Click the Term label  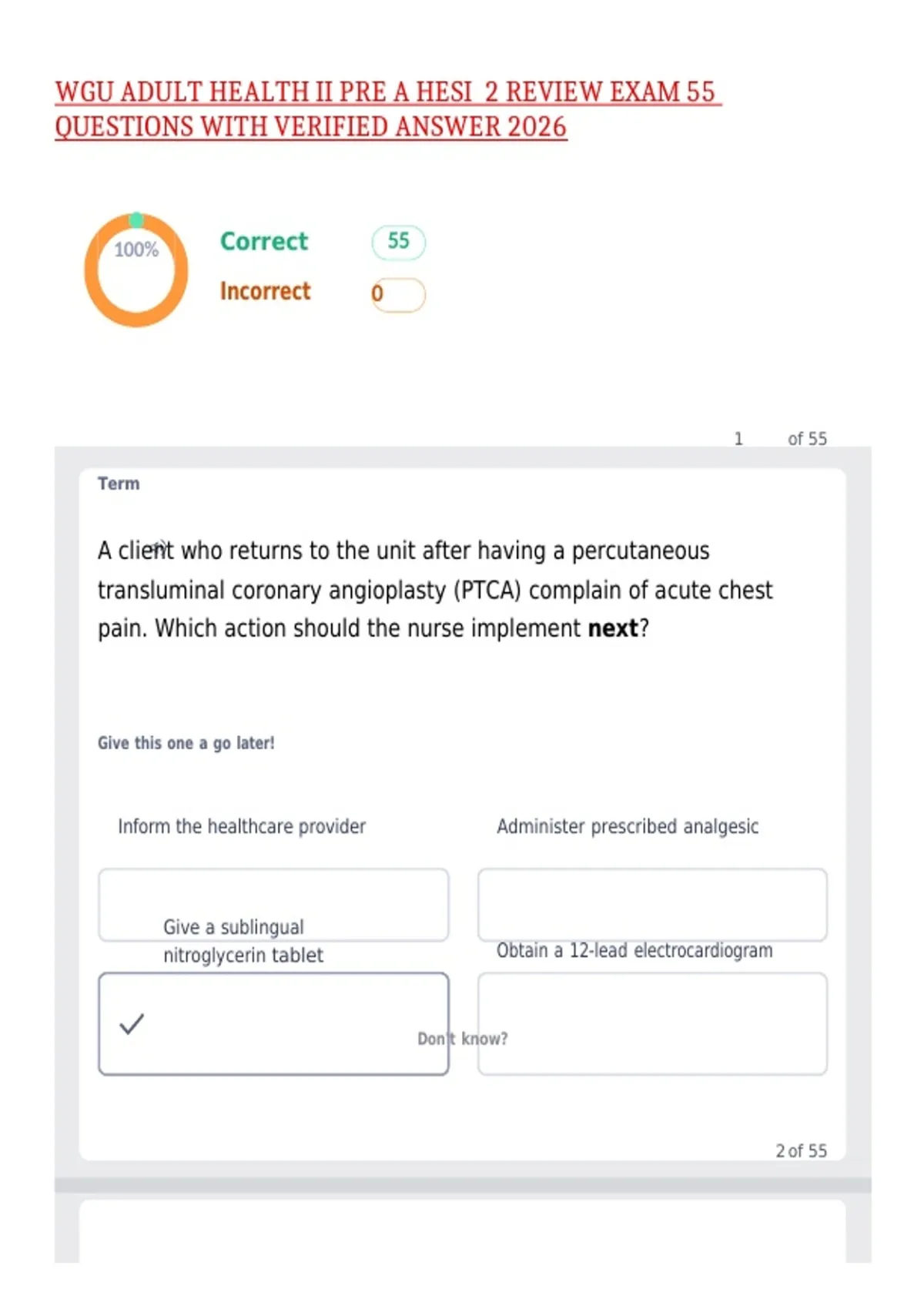point(119,484)
